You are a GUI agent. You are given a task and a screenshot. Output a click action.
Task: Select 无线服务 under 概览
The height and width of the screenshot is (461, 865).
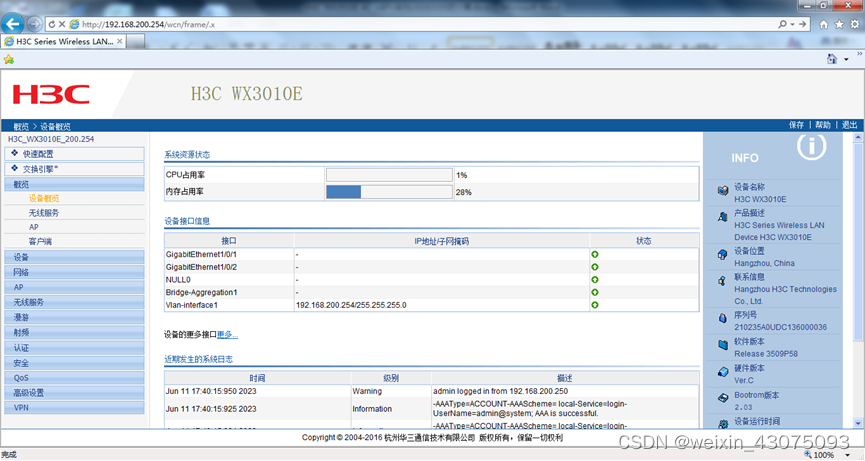(44, 213)
